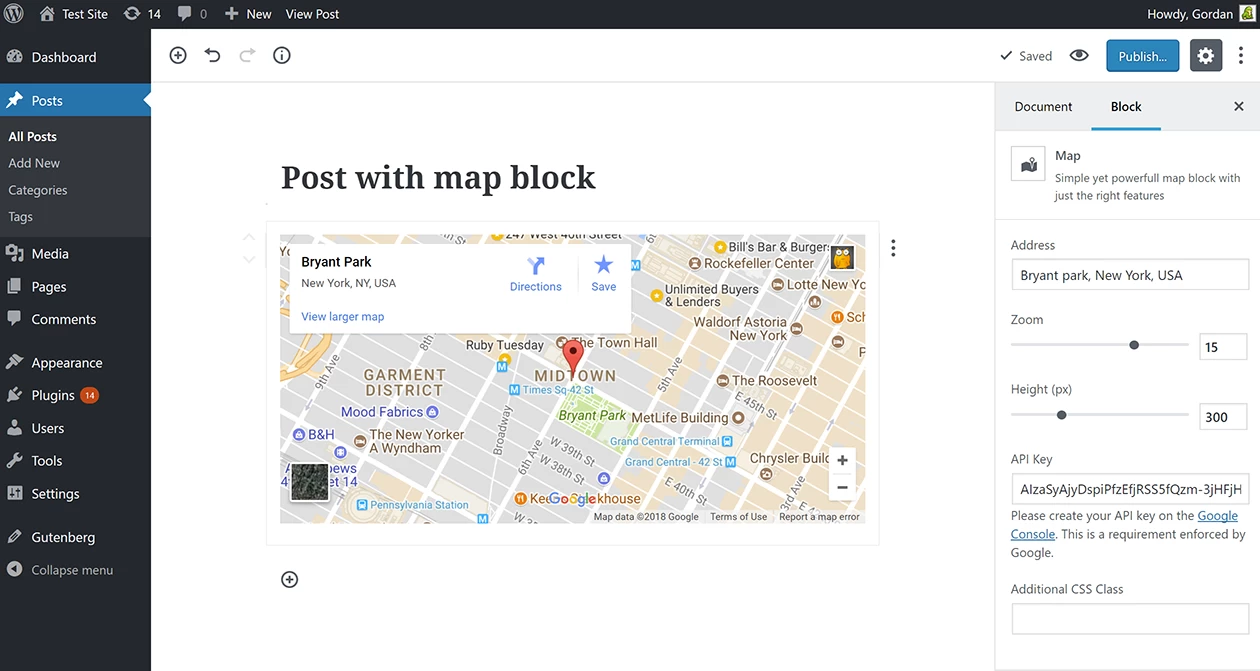Click the Add block toolbar icon
The height and width of the screenshot is (671, 1260).
[x=178, y=56]
